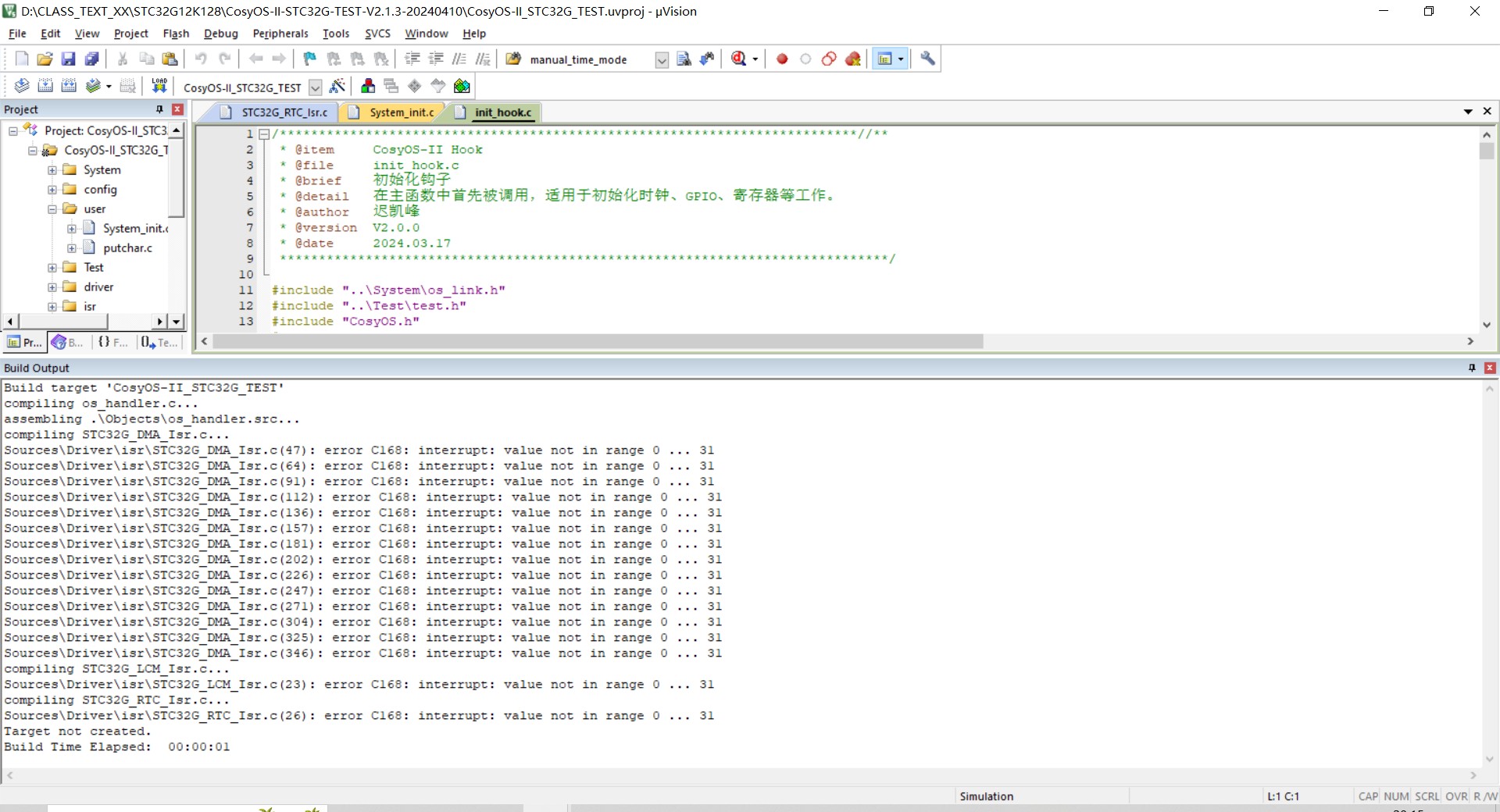Viewport: 1500px width, 812px height.
Task: Click the STC32G_RTC_Isr.c(26) error line
Action: point(359,716)
